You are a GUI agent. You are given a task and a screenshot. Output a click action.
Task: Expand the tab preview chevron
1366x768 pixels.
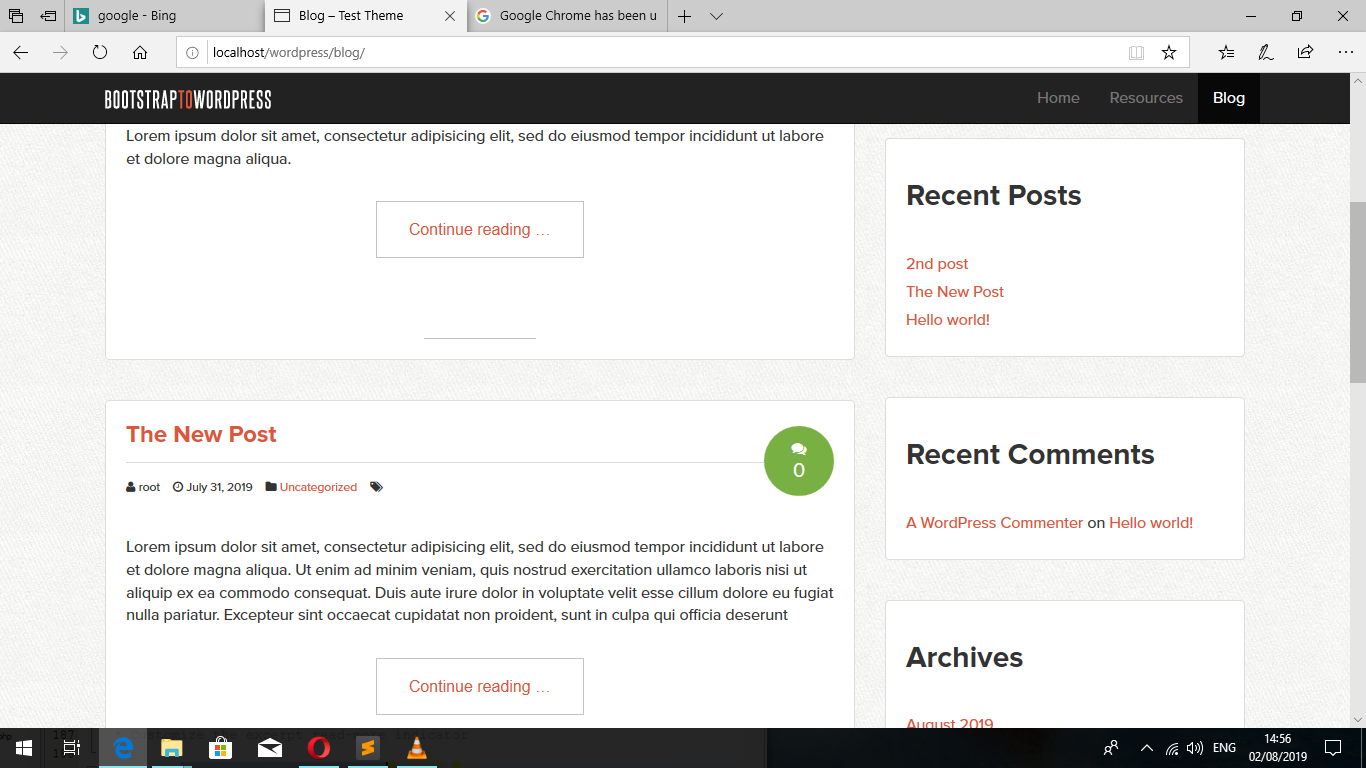716,16
